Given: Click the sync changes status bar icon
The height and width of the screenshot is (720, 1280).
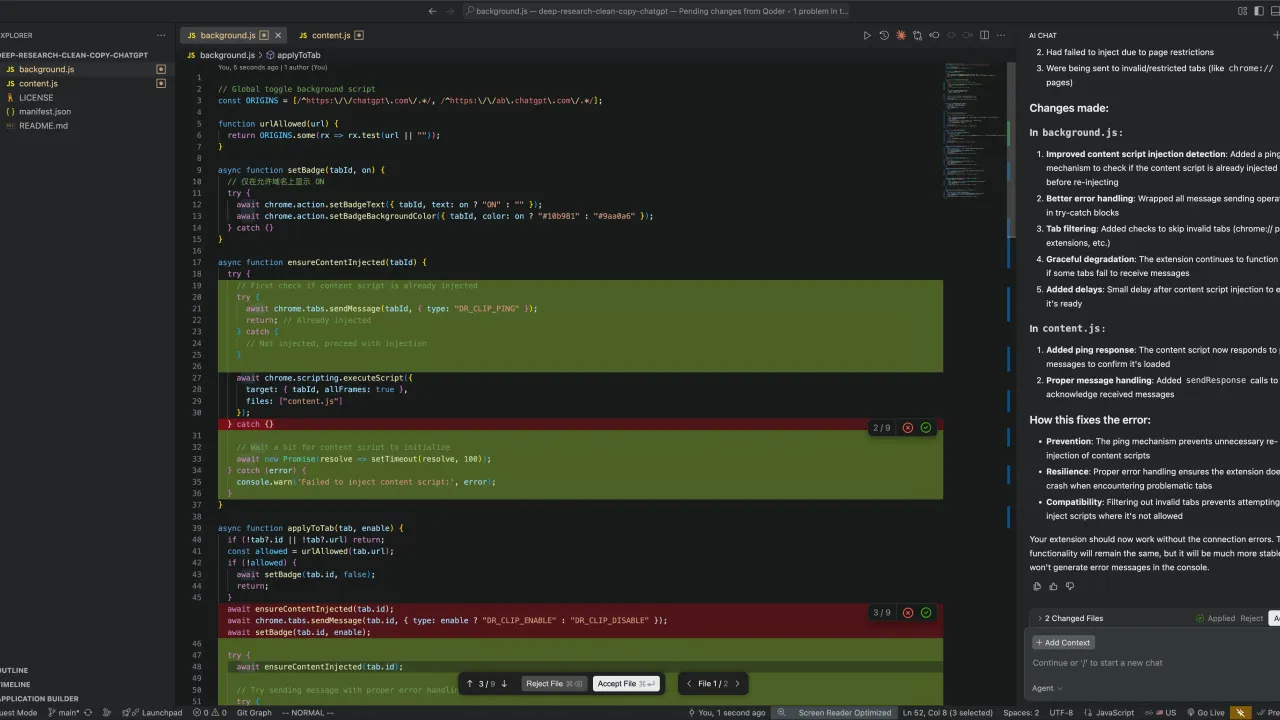Looking at the screenshot, I should click(89, 713).
